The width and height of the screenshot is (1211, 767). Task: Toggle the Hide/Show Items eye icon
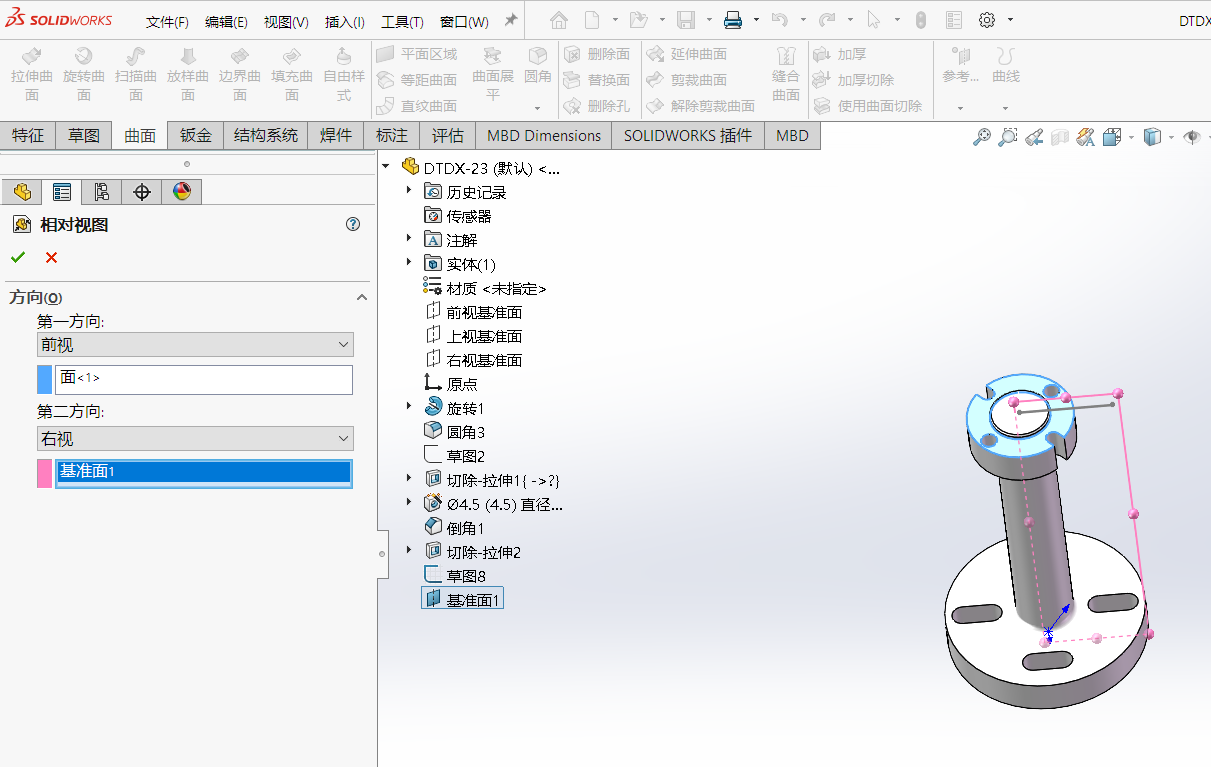click(x=1191, y=137)
